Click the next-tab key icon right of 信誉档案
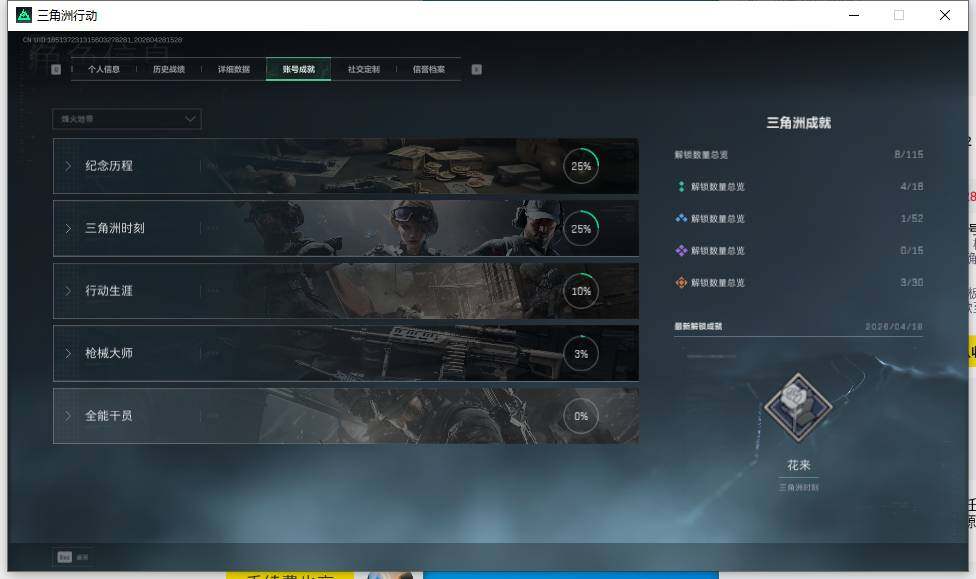976x579 pixels. click(477, 69)
